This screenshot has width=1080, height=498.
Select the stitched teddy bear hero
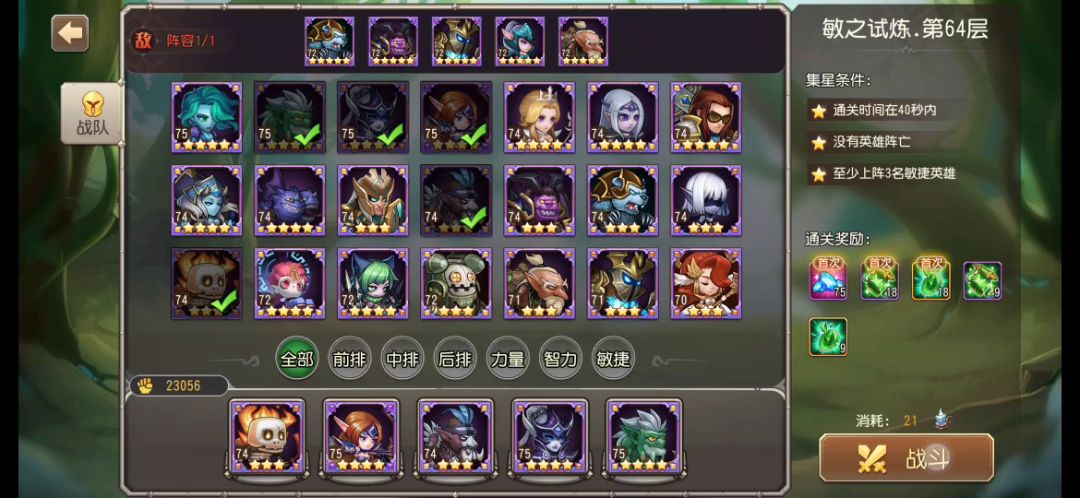(456, 283)
